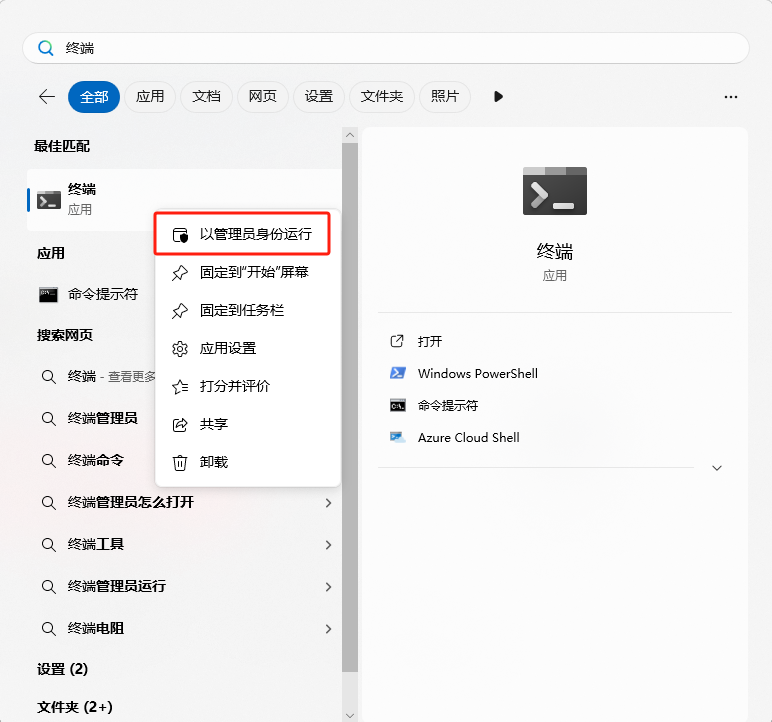Switch to the 设置 filter tab
Viewport: 772px width, 722px height.
pos(319,97)
